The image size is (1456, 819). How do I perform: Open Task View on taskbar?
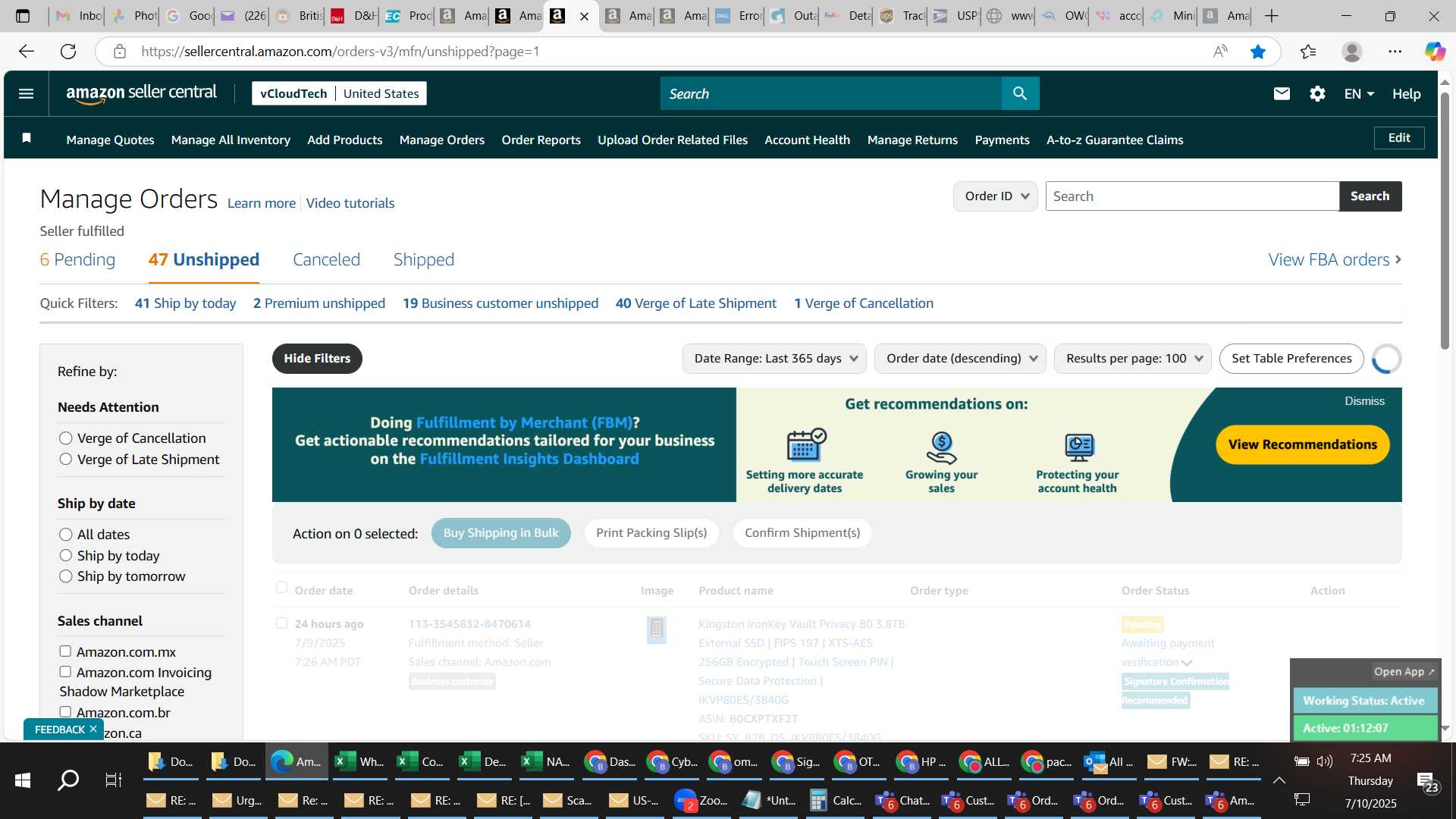tap(114, 780)
